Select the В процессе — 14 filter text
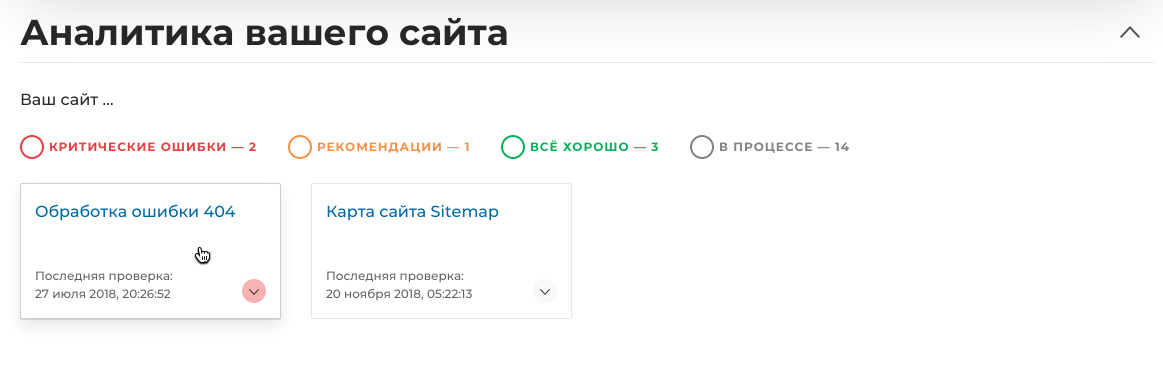This screenshot has width=1163, height=372. click(784, 147)
